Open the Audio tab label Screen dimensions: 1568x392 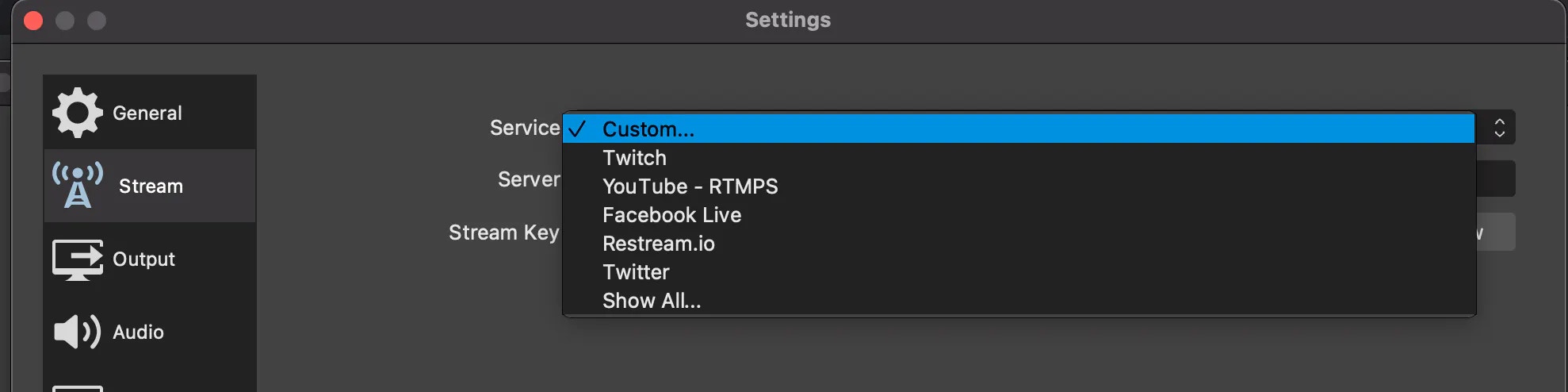coord(138,332)
